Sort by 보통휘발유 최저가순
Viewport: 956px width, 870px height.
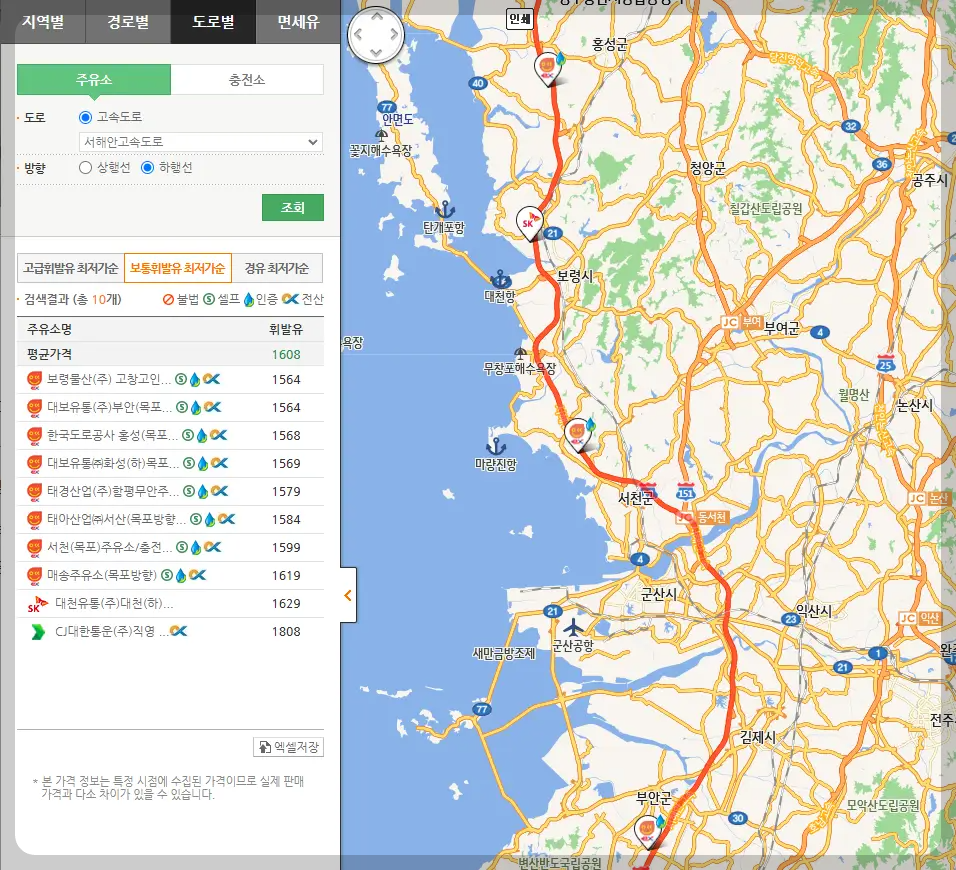coord(177,268)
